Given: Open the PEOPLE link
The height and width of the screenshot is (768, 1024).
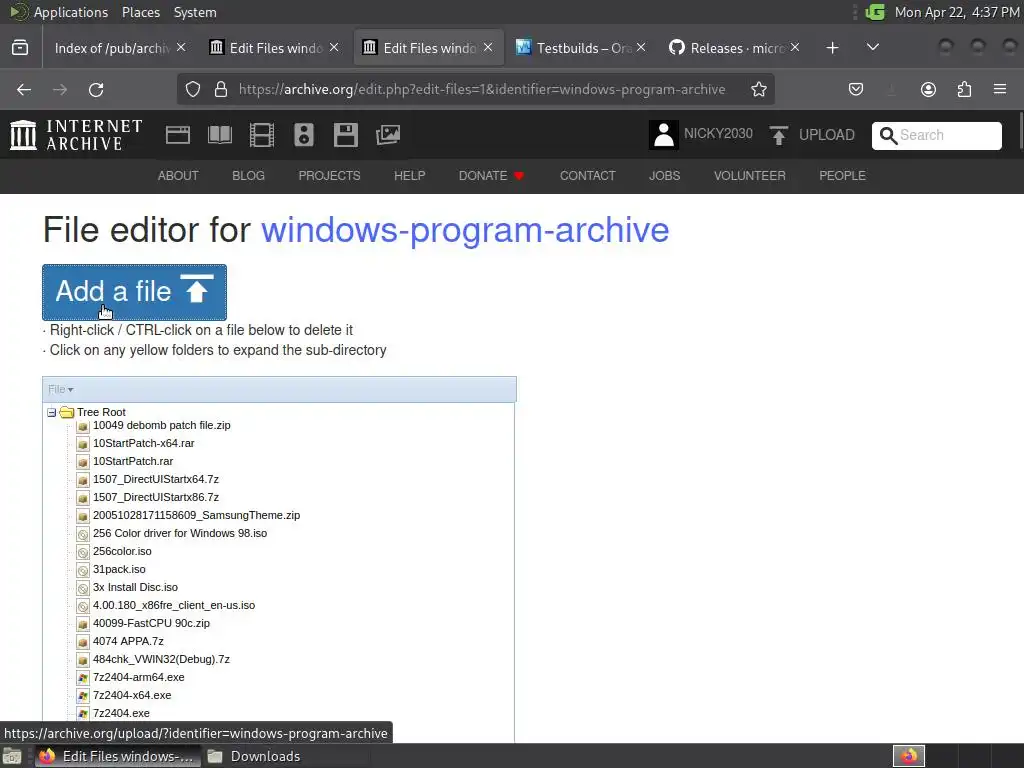Looking at the screenshot, I should click(x=842, y=176).
